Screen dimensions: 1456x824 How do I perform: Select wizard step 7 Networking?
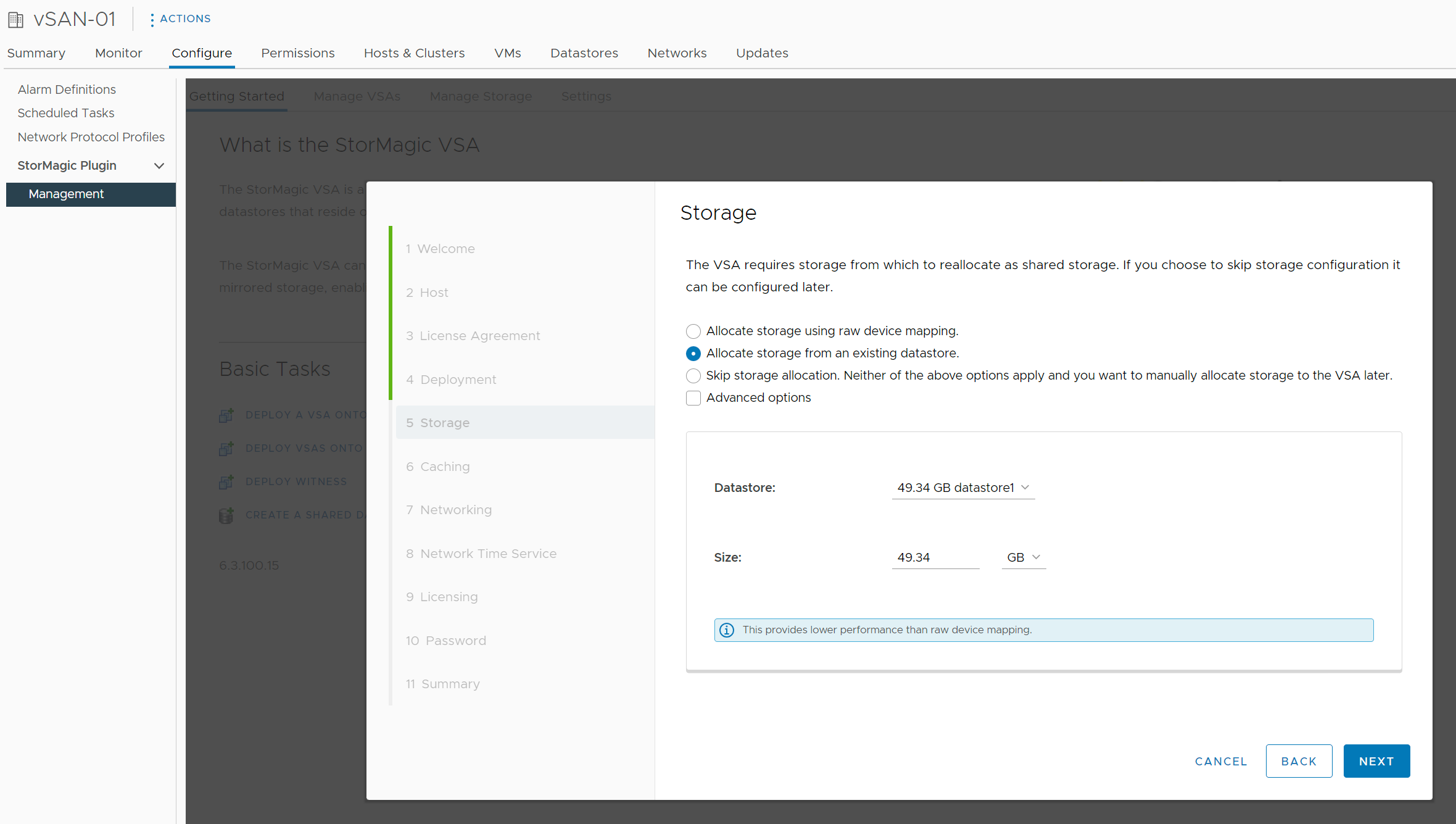point(449,510)
